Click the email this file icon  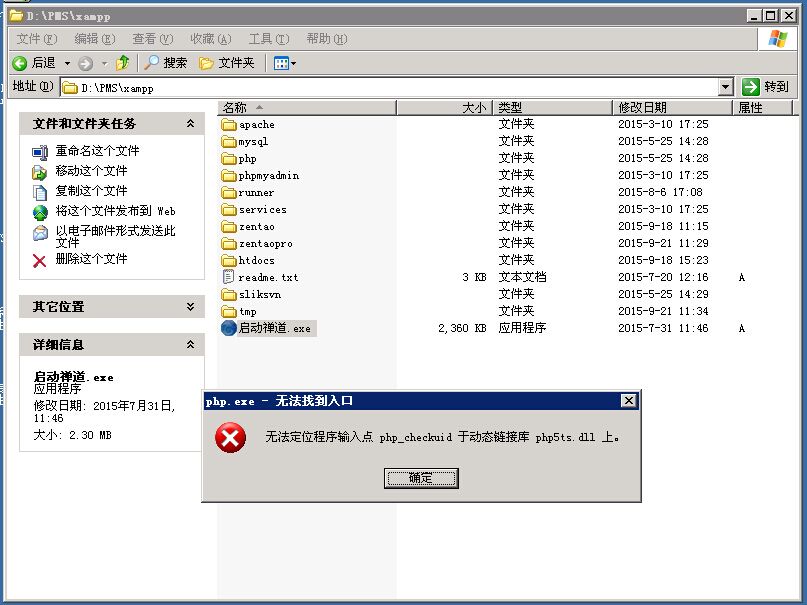click(x=40, y=233)
